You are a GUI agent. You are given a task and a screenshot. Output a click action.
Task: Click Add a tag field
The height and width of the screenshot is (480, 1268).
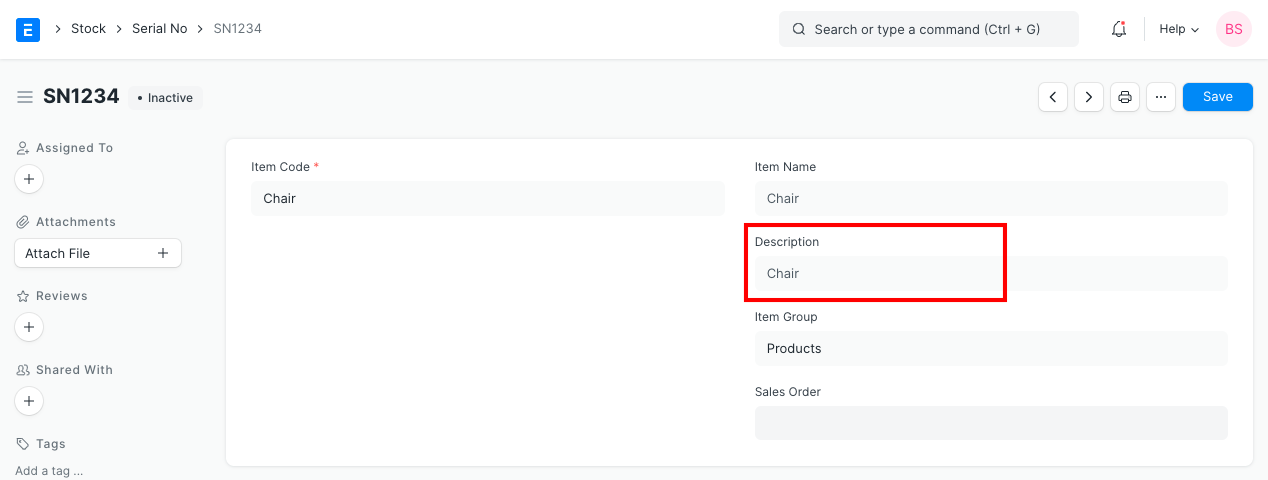point(49,470)
